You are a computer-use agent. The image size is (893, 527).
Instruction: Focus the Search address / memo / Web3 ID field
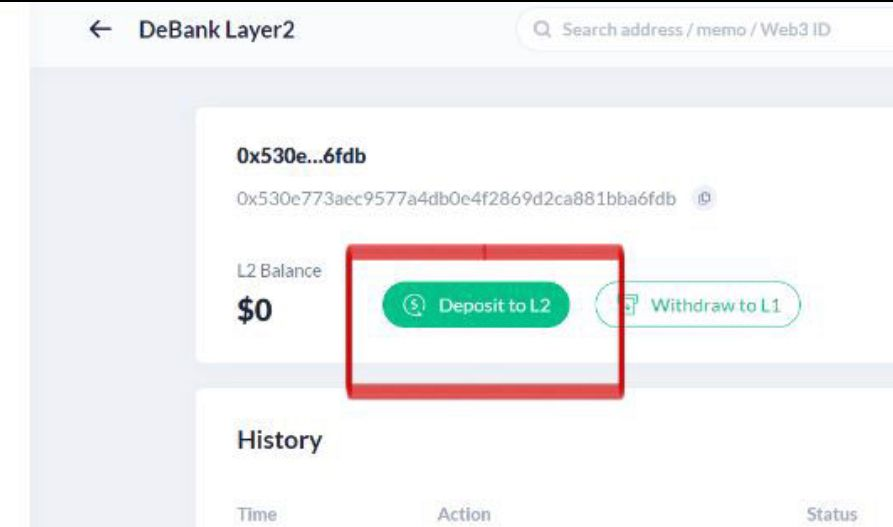[704, 29]
